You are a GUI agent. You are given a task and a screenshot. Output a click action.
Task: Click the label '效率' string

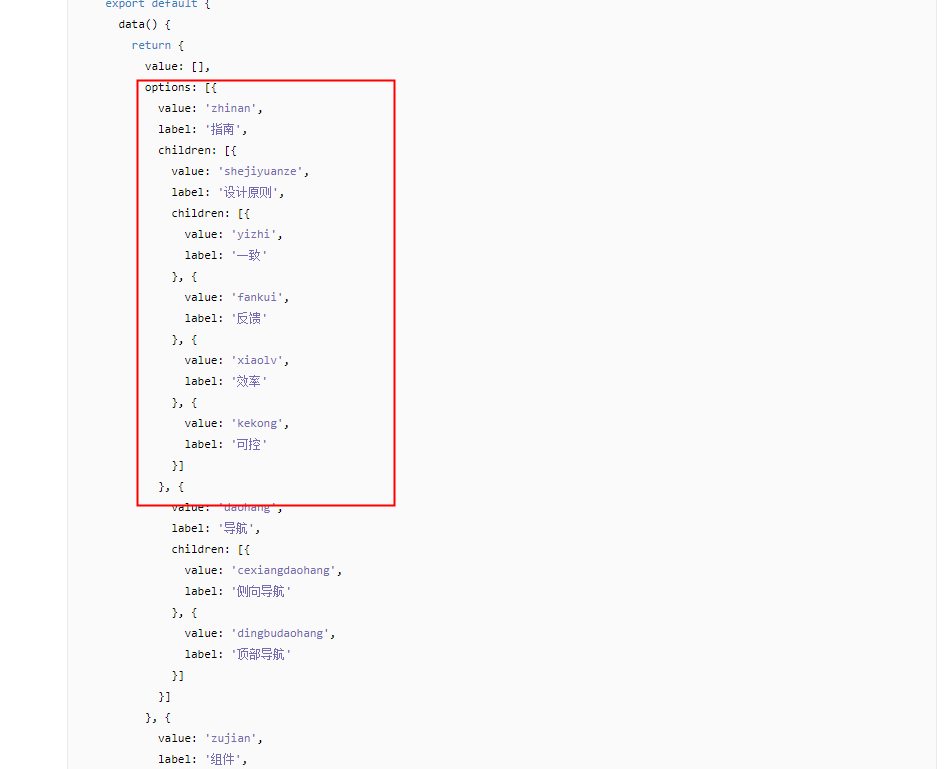pyautogui.click(x=249, y=382)
